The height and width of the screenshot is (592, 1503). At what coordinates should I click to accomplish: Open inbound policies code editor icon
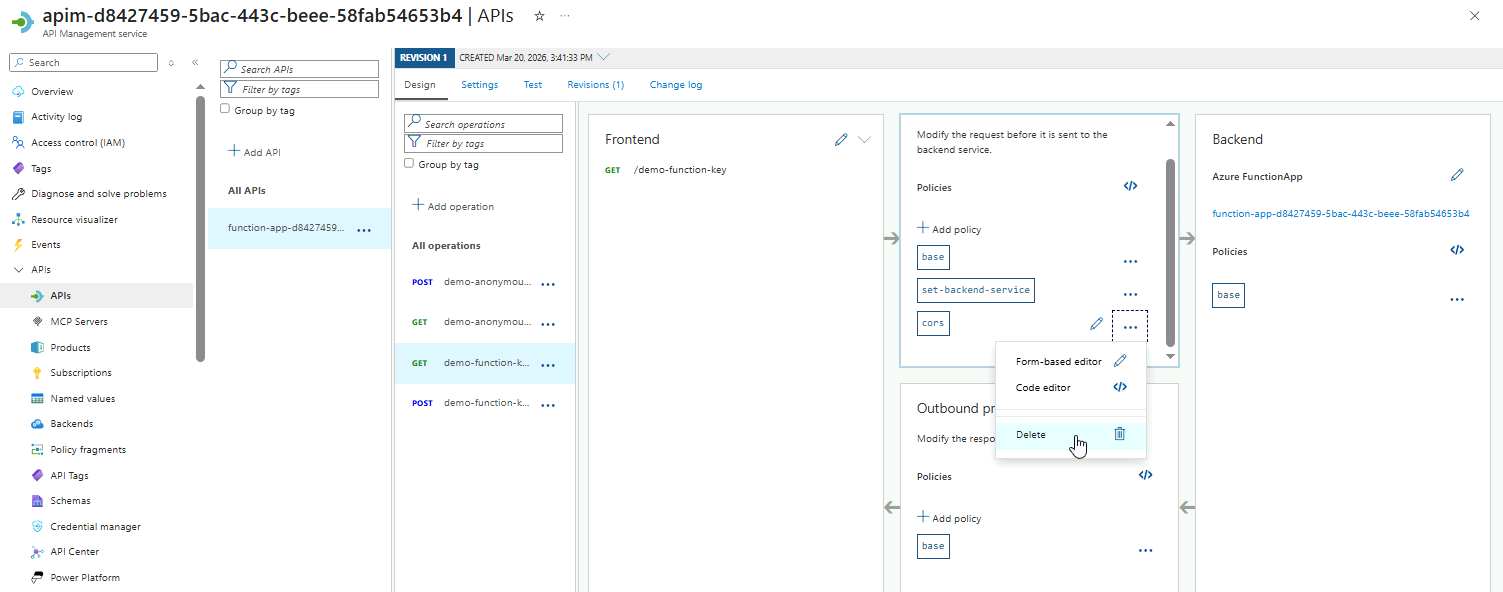(1130, 186)
